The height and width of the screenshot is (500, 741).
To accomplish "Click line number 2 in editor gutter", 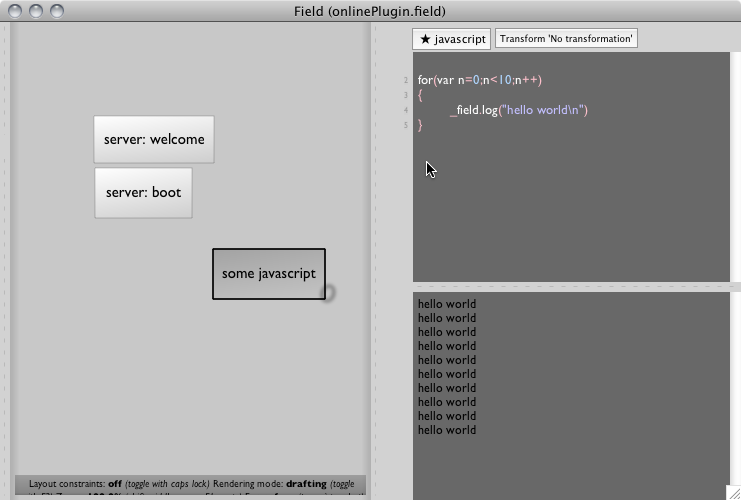I will [406, 80].
